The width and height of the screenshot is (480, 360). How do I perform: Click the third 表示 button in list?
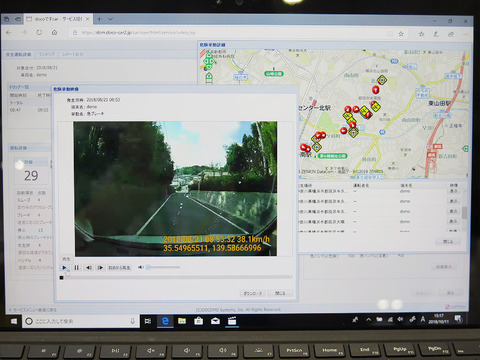453,211
